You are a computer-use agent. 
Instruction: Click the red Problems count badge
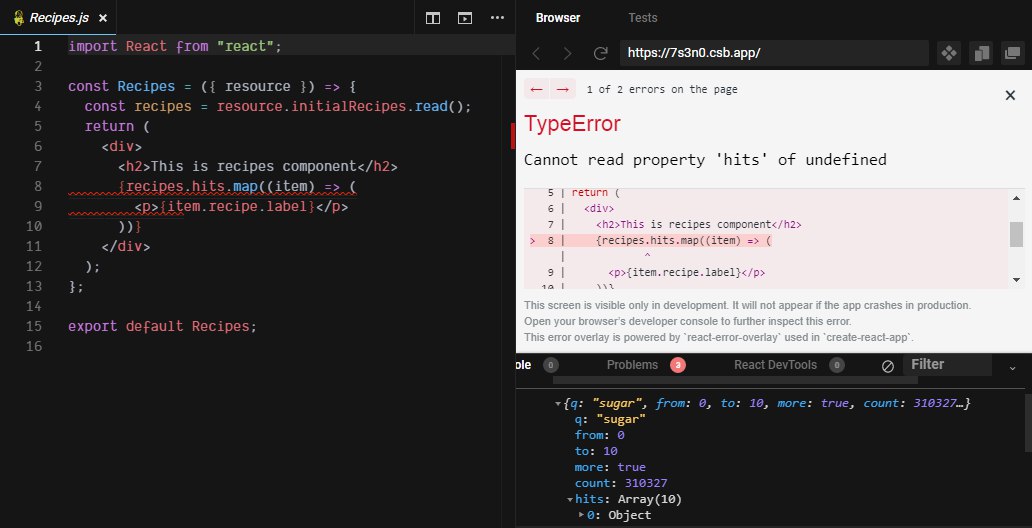(x=677, y=365)
